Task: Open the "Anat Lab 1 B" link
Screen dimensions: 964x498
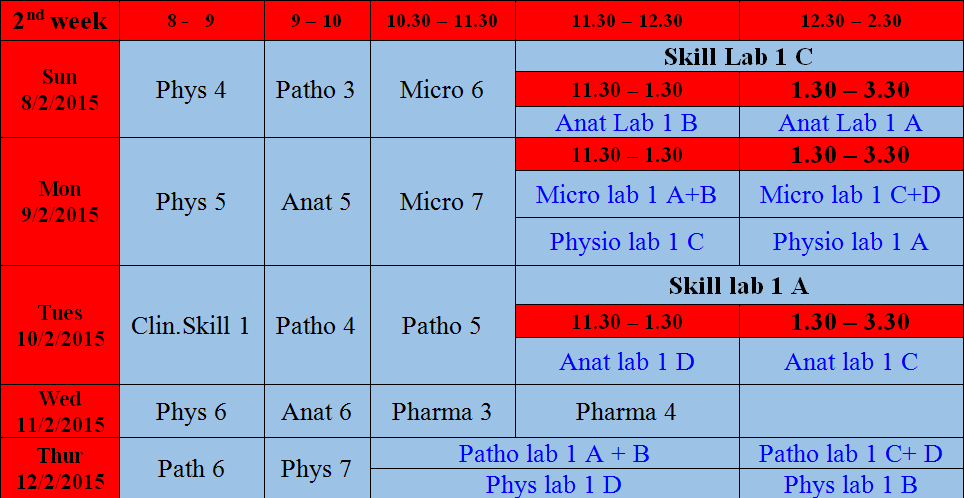Action: (627, 123)
